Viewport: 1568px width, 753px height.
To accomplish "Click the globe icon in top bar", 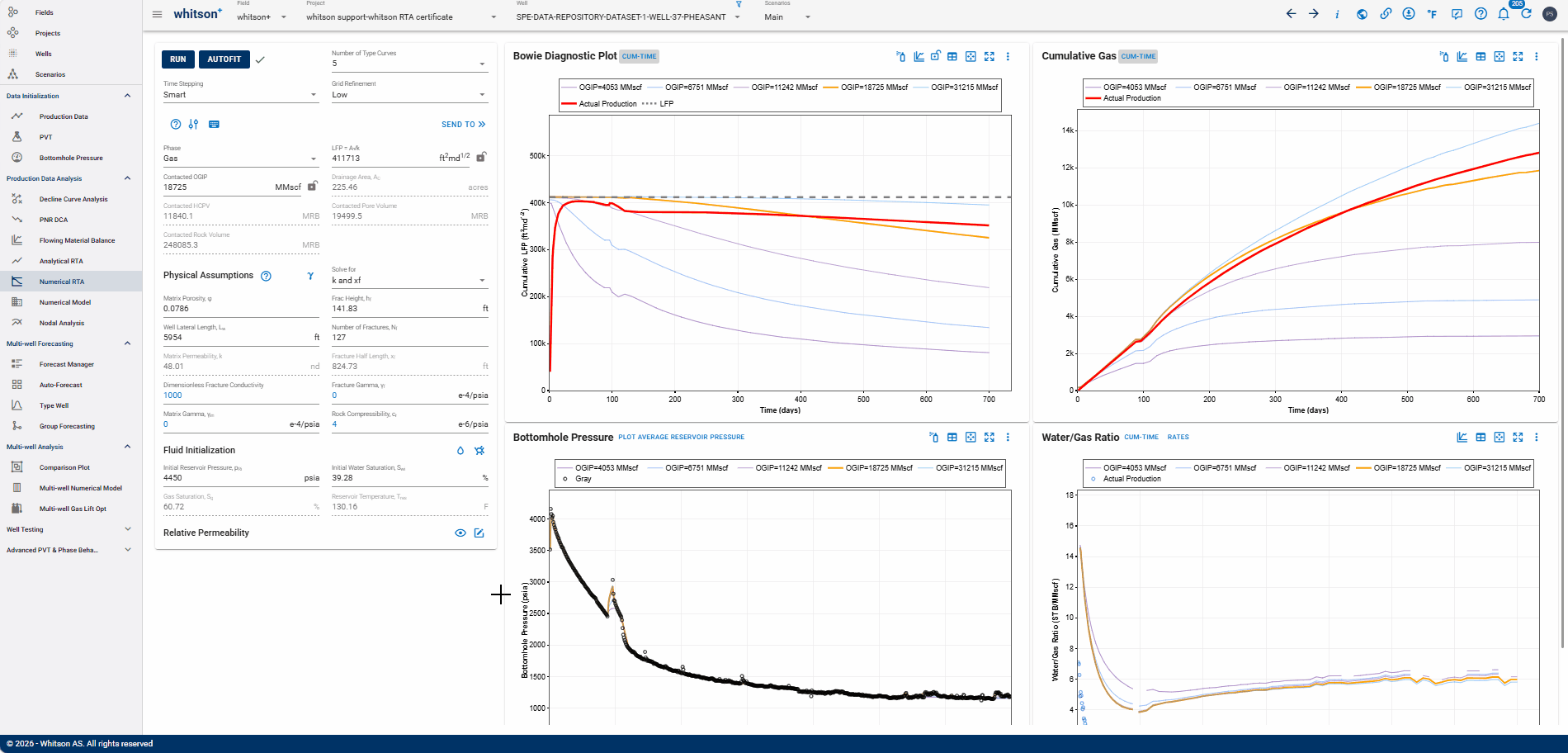I will pyautogui.click(x=1362, y=14).
